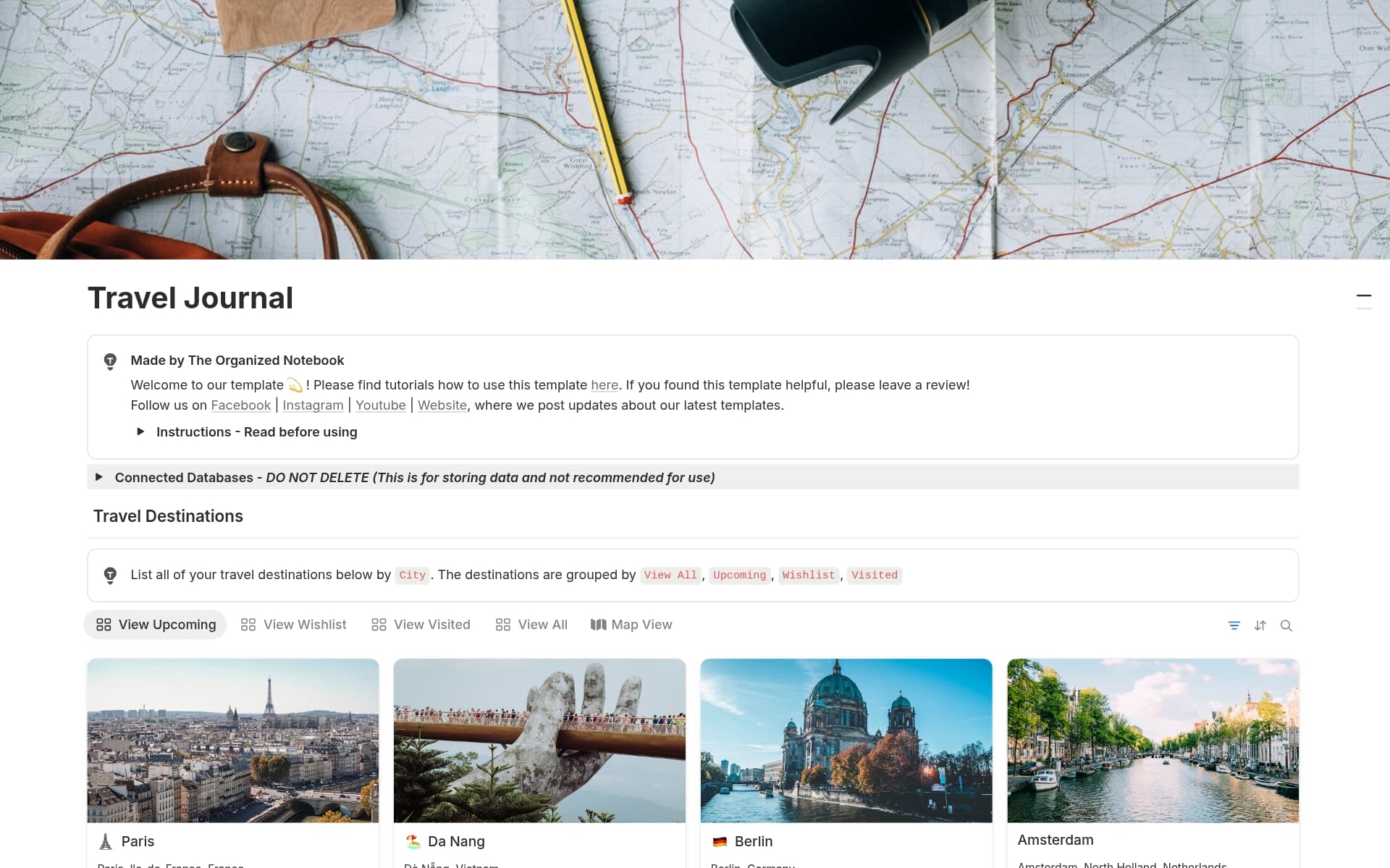The width and height of the screenshot is (1390, 868).
Task: Click the lightbulb icon on the Made by callout
Action: [x=110, y=360]
